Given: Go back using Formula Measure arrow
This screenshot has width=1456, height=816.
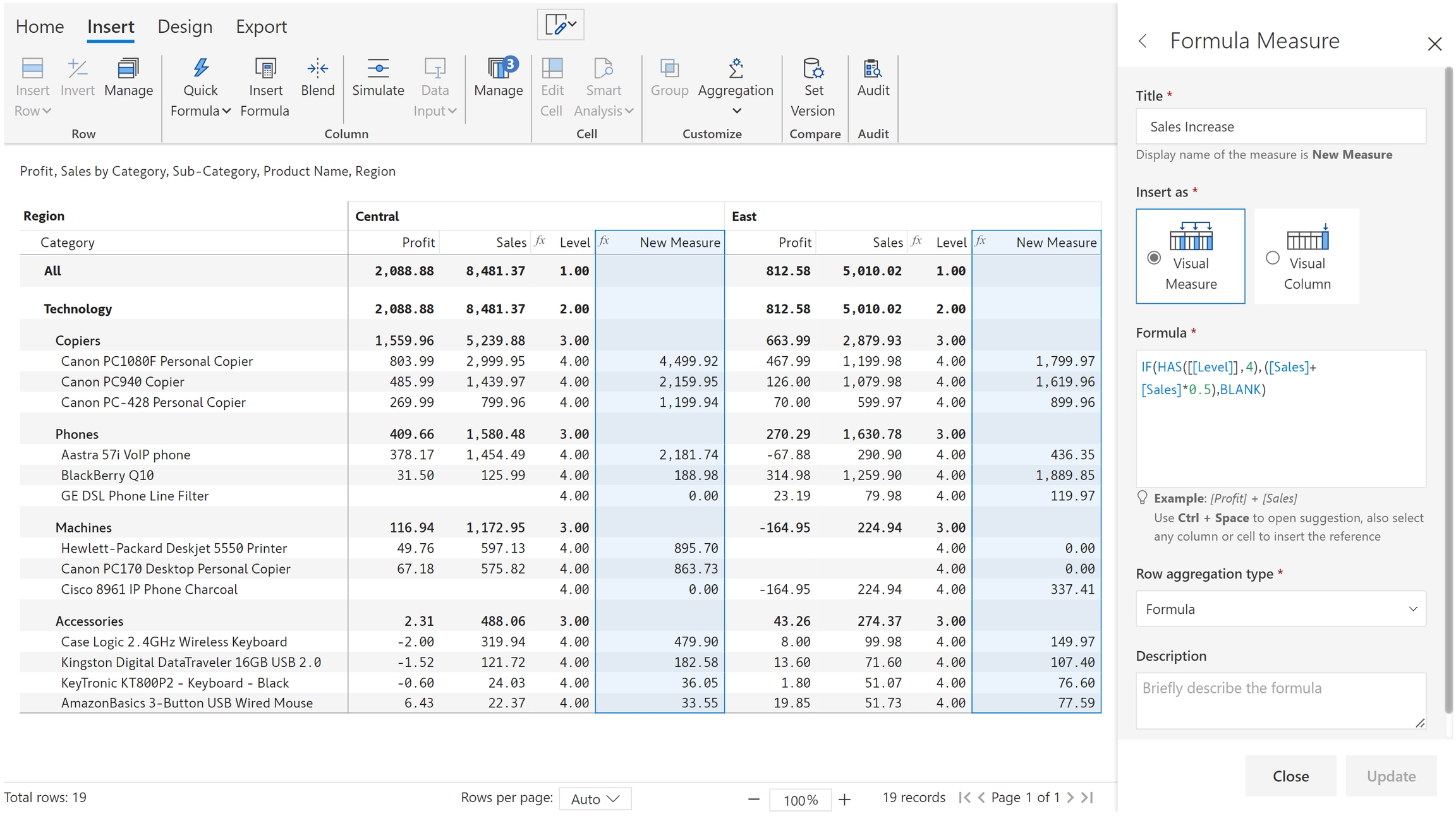Looking at the screenshot, I should pyautogui.click(x=1143, y=41).
